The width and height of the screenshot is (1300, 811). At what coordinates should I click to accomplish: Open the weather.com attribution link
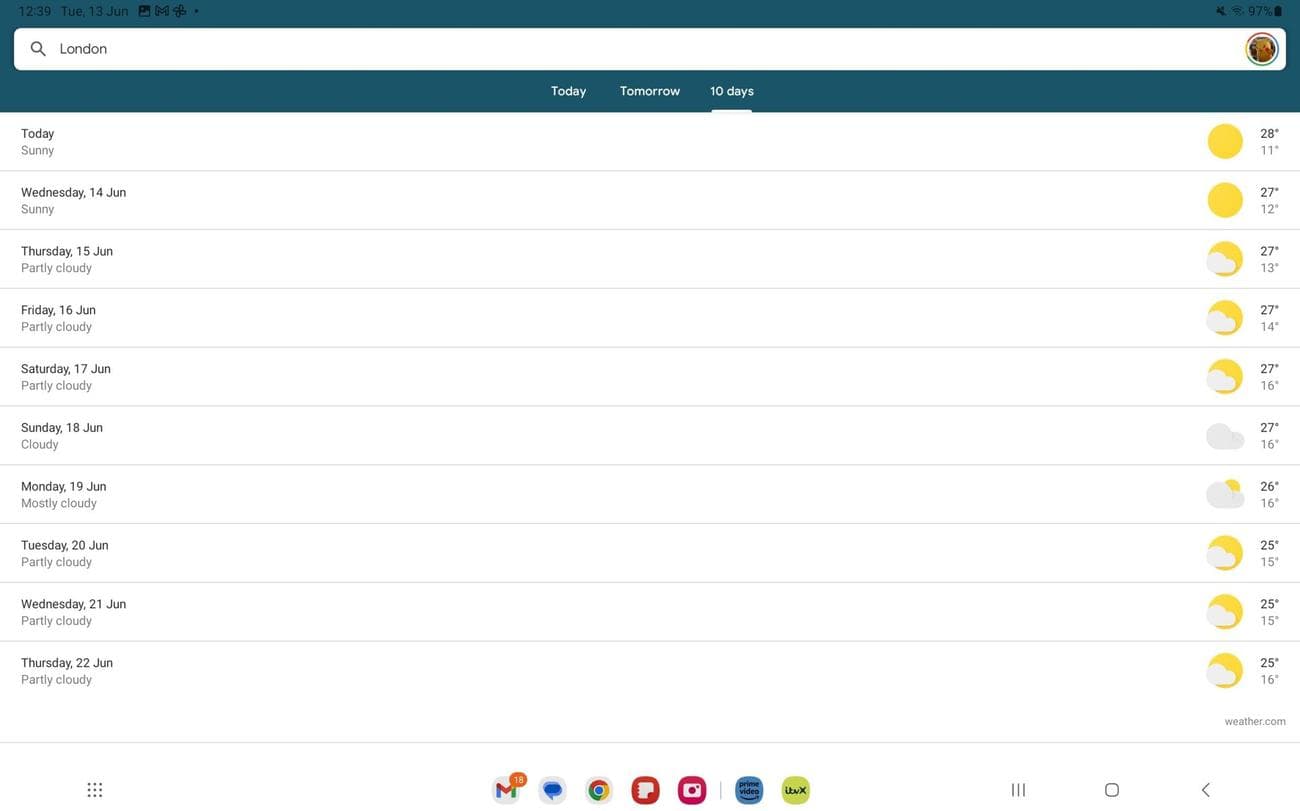tap(1255, 719)
